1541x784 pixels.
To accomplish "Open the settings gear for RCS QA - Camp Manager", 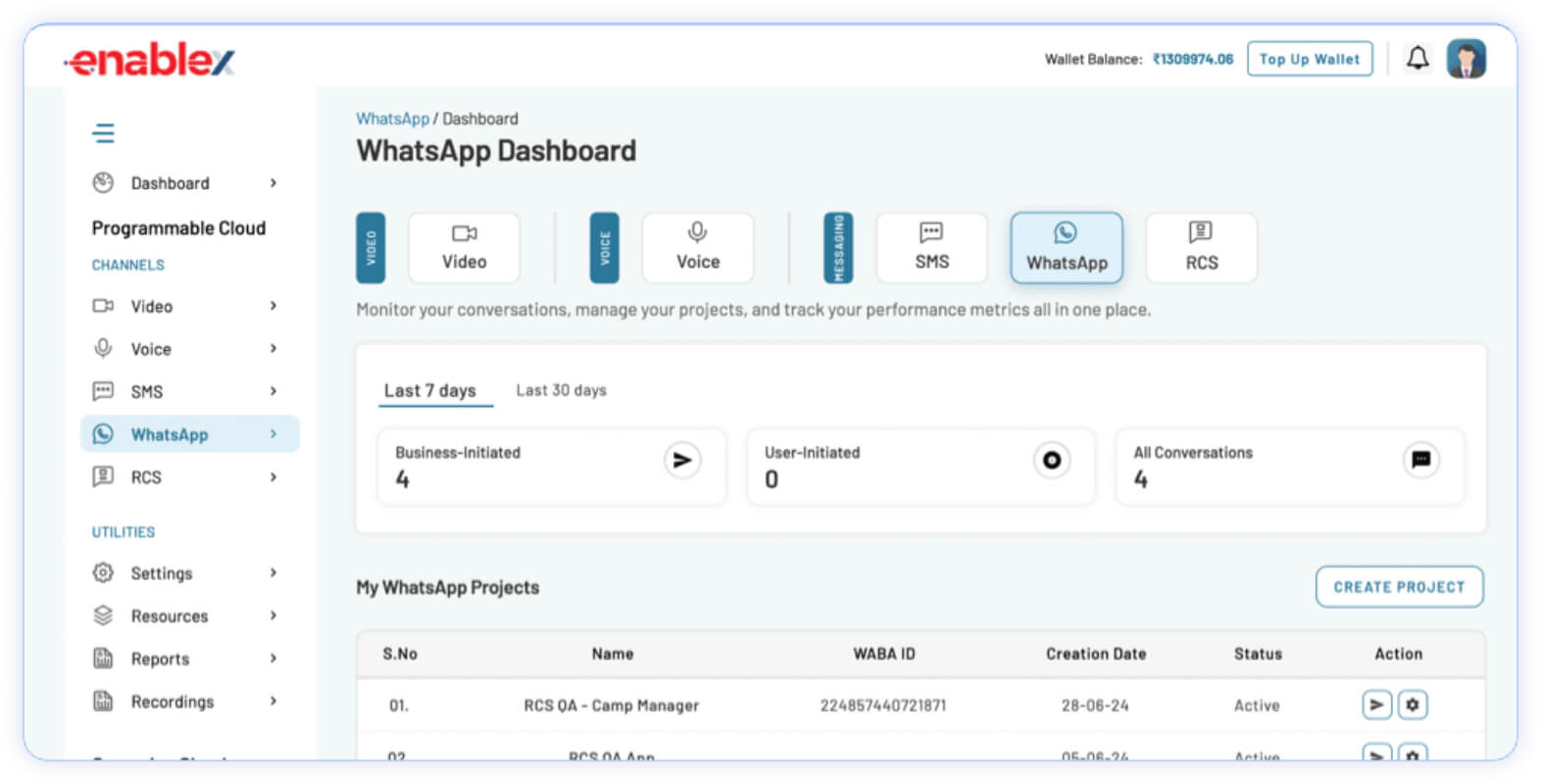I will (1413, 705).
